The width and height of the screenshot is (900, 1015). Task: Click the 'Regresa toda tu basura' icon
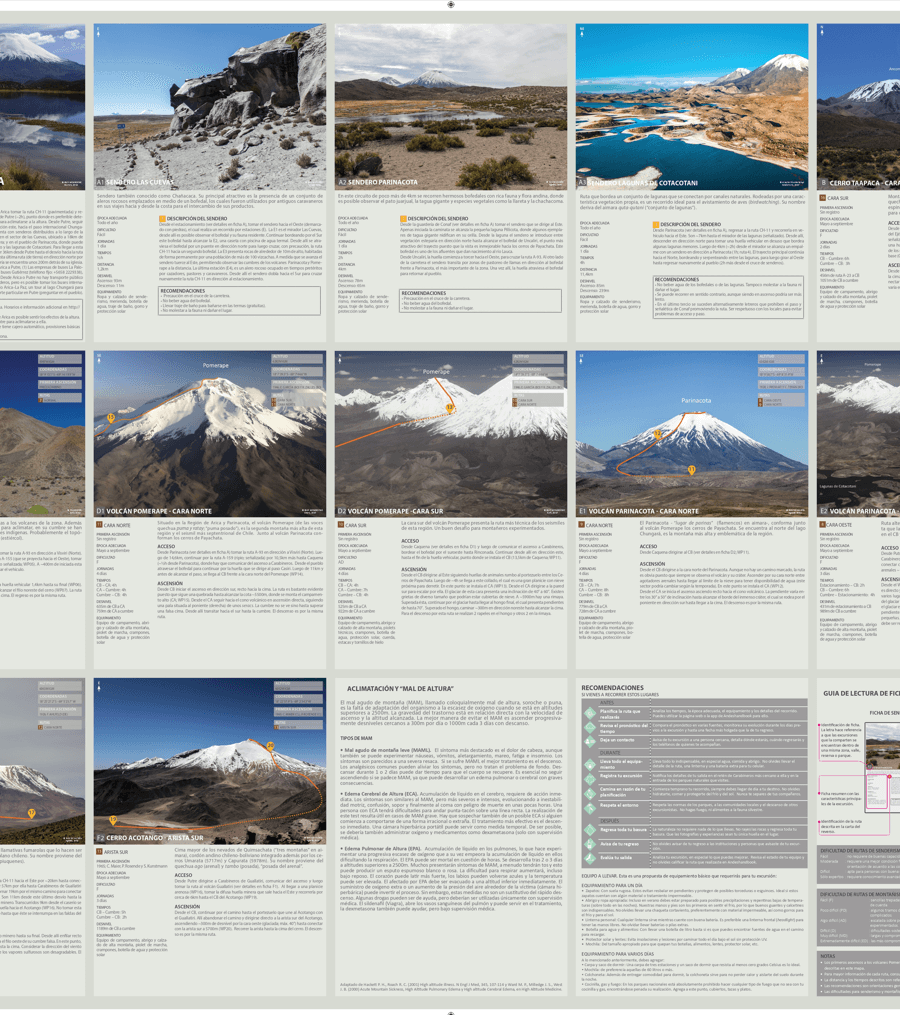tap(590, 831)
